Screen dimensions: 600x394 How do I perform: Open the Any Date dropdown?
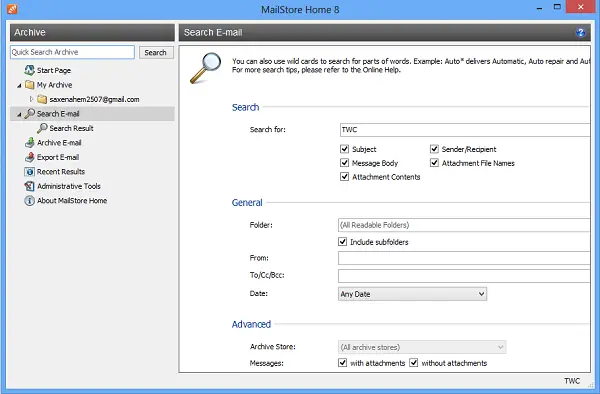[x=412, y=294]
